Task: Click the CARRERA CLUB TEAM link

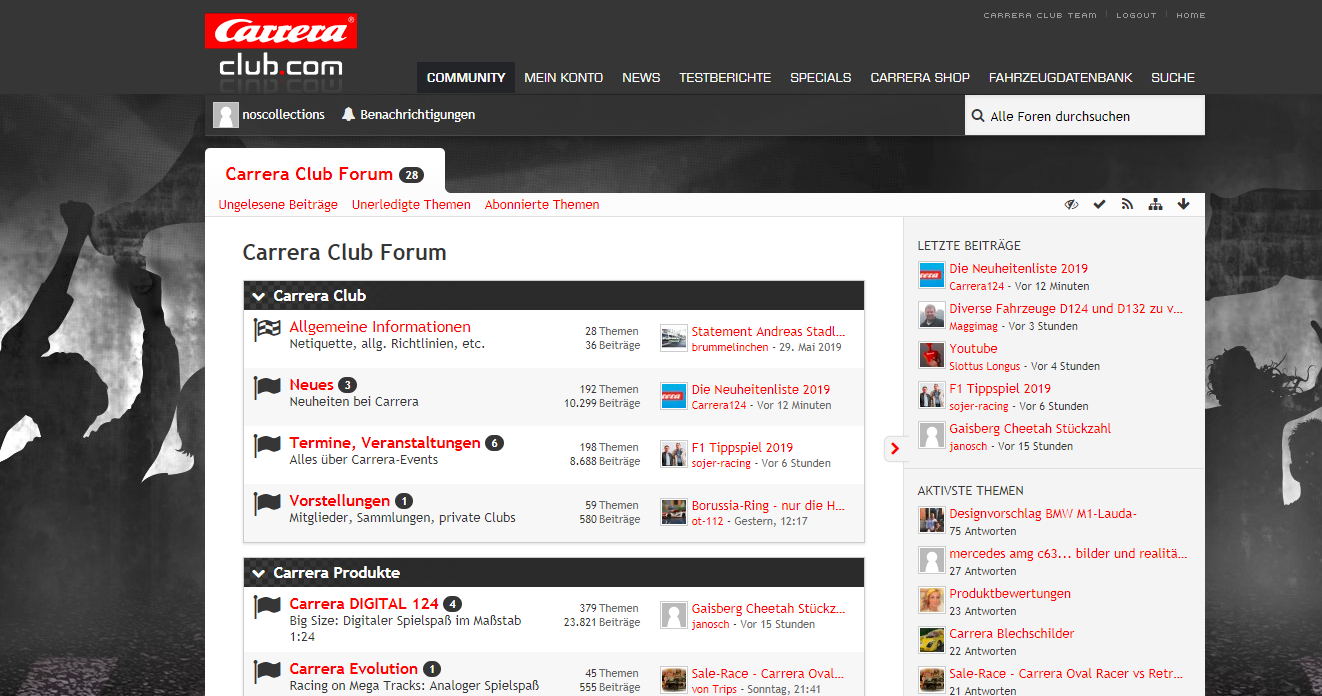Action: point(1040,15)
